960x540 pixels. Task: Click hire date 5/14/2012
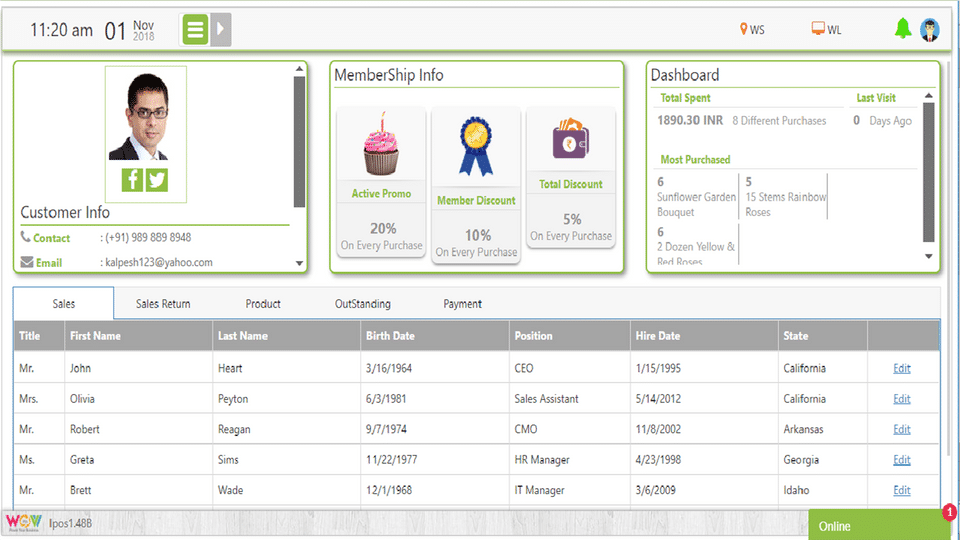click(658, 399)
